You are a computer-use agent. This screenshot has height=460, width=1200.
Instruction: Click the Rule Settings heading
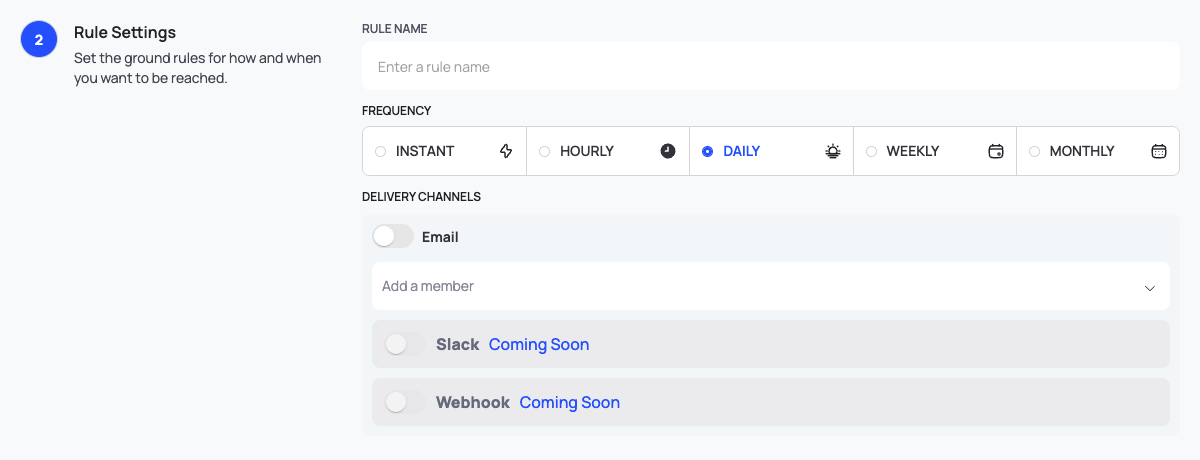pyautogui.click(x=125, y=32)
